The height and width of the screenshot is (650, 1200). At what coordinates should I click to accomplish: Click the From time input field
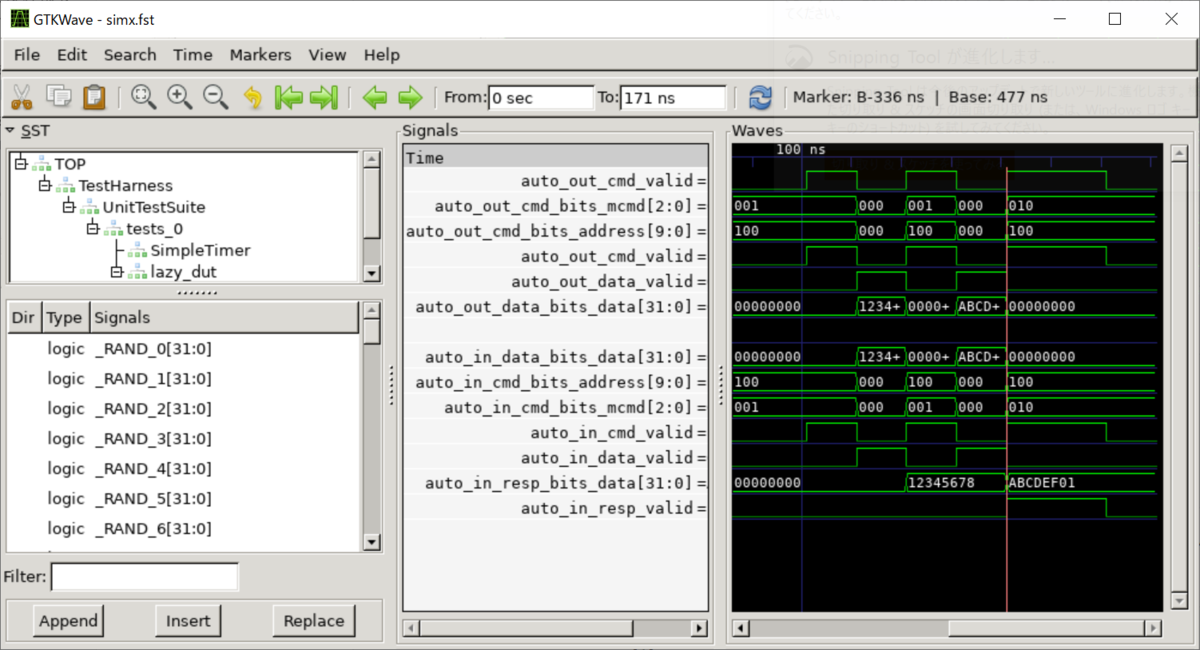coord(541,97)
